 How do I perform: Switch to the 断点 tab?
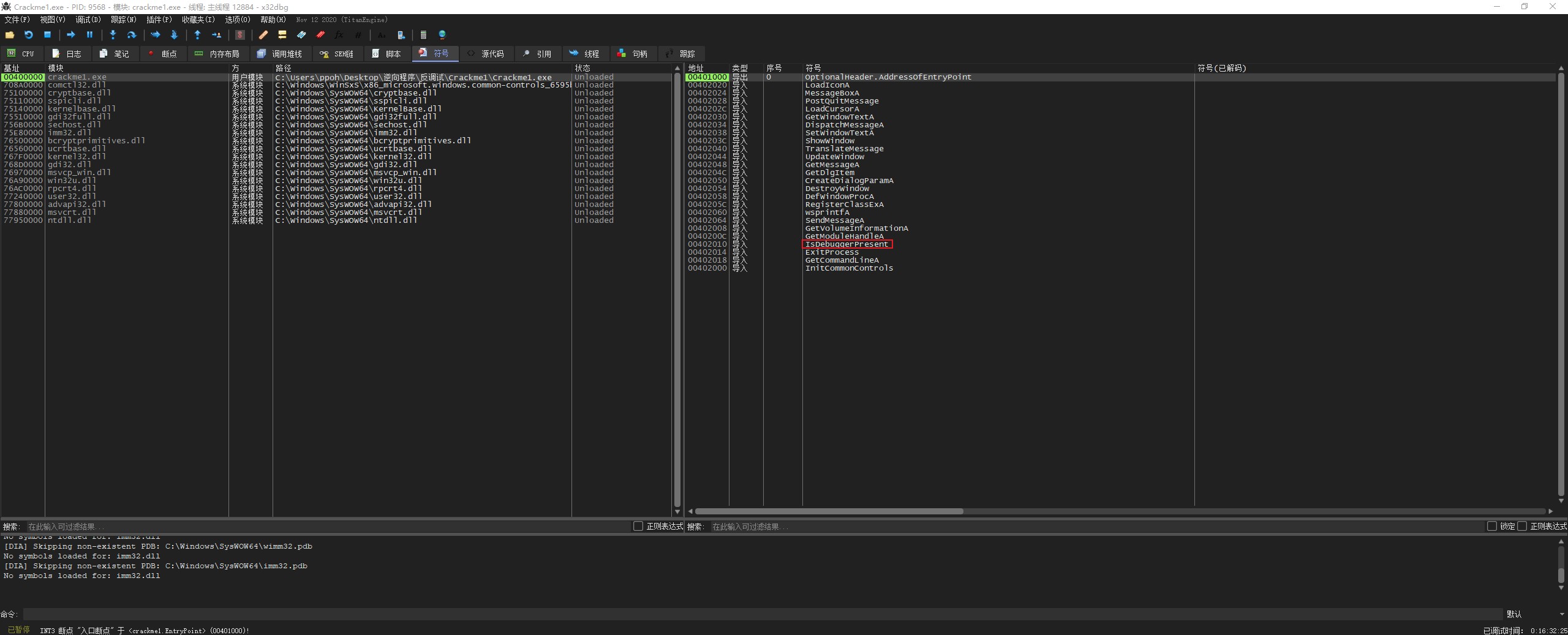pyautogui.click(x=162, y=54)
